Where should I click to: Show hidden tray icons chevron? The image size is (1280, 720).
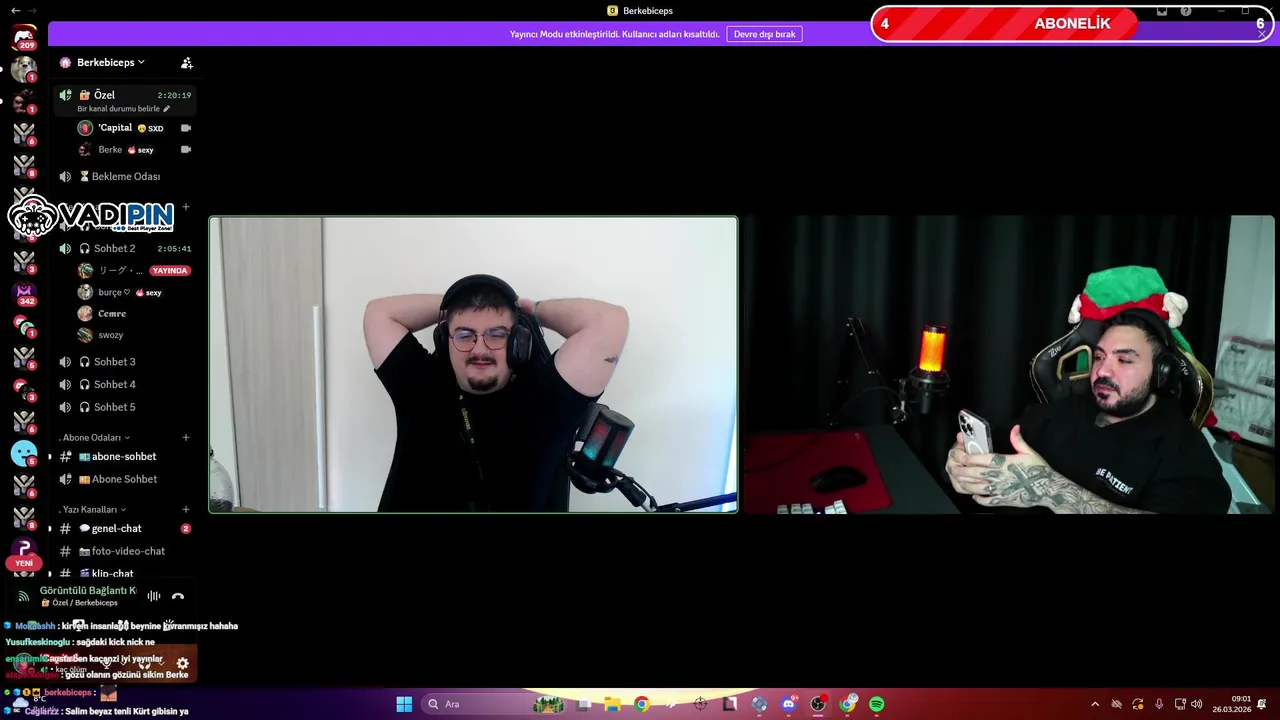1095,704
